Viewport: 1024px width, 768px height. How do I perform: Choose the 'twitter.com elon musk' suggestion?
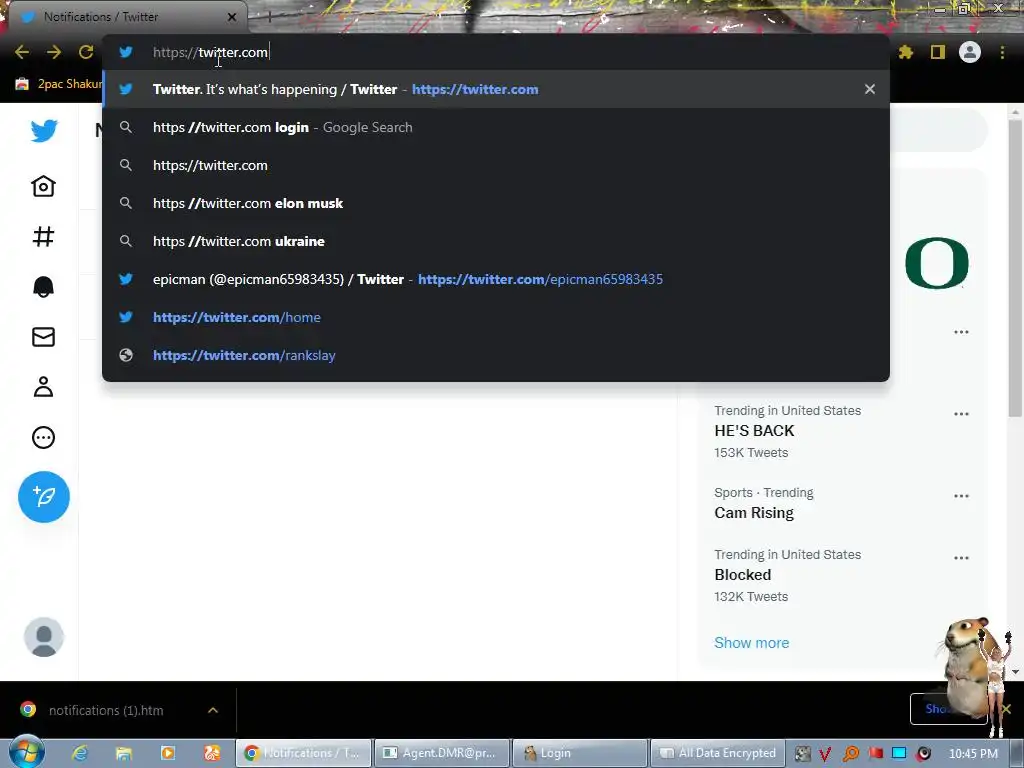[x=496, y=203]
